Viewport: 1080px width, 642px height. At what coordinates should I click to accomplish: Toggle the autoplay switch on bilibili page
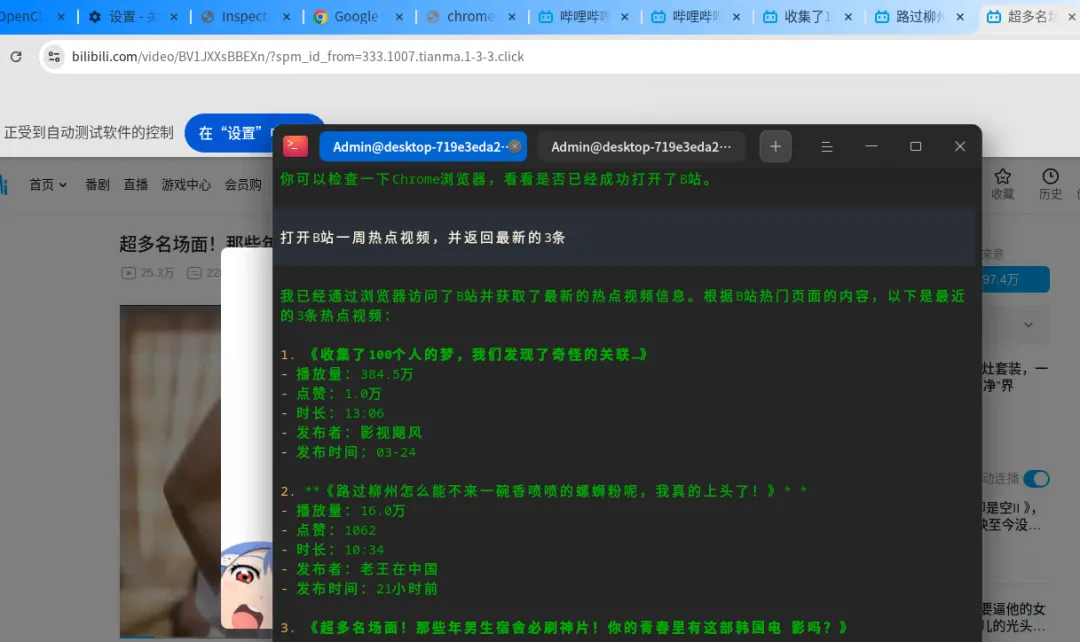pyautogui.click(x=1036, y=479)
